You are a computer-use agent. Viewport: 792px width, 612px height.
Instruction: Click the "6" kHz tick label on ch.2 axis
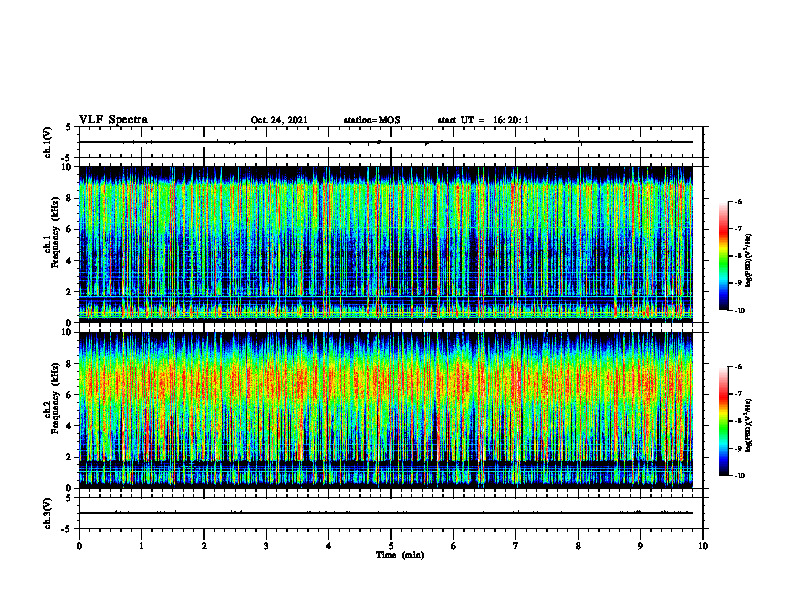[x=70, y=395]
